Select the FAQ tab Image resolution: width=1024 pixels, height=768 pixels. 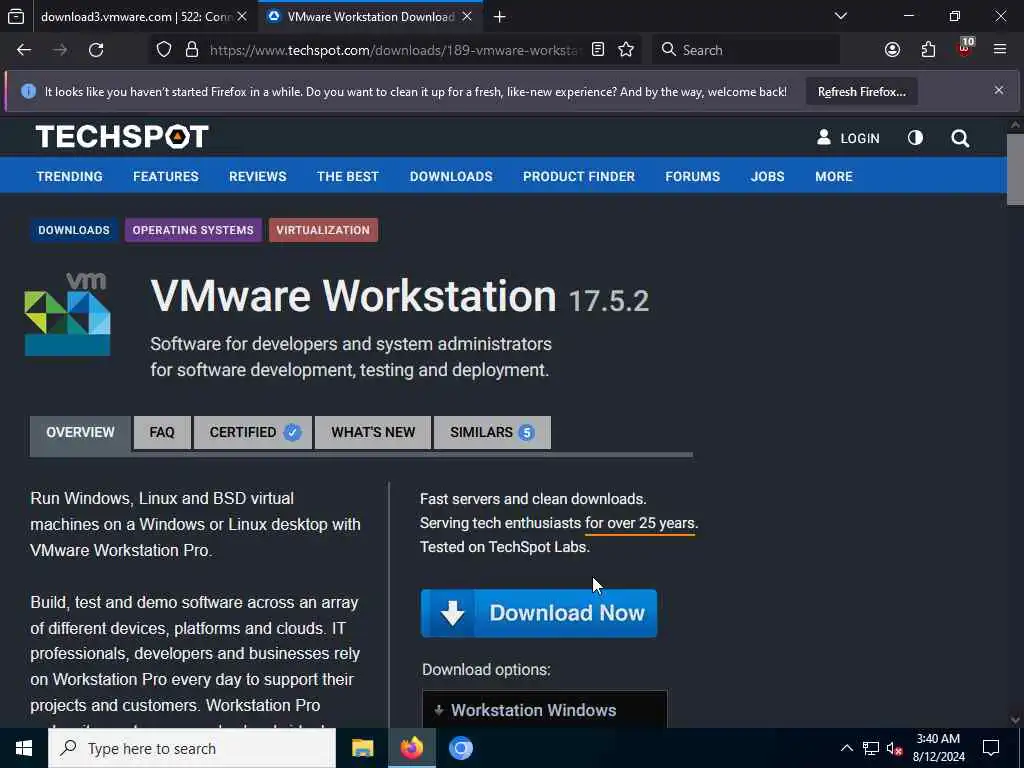click(162, 432)
